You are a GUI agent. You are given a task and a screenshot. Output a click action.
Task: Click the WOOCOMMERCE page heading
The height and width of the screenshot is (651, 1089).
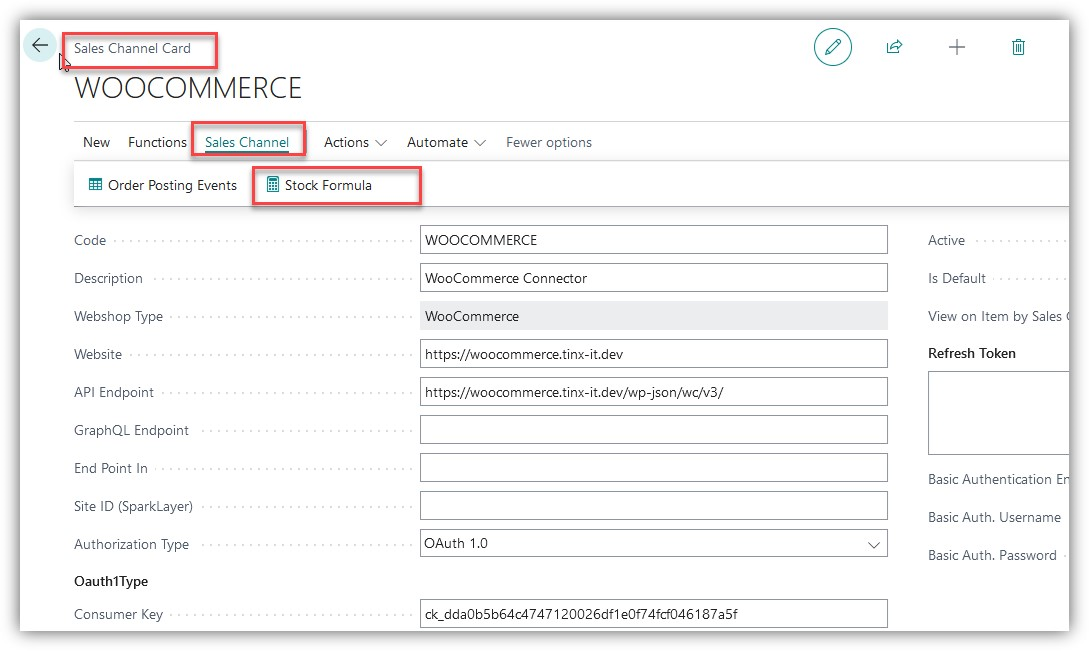188,88
